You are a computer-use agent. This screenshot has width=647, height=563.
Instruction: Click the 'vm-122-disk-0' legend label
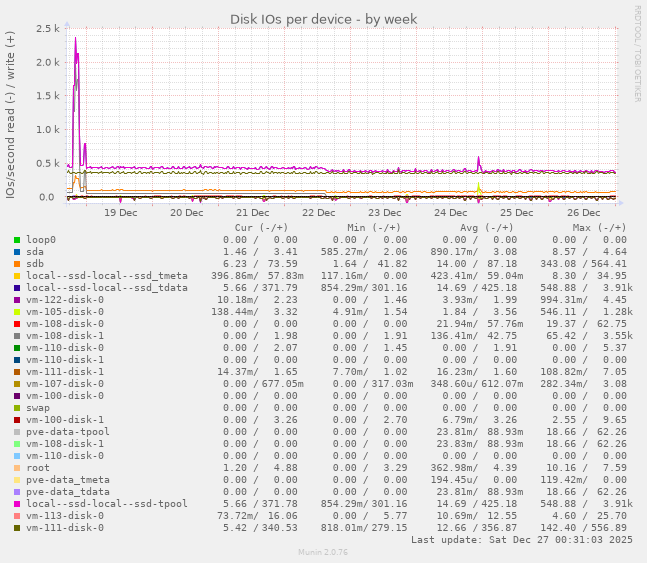coord(65,300)
